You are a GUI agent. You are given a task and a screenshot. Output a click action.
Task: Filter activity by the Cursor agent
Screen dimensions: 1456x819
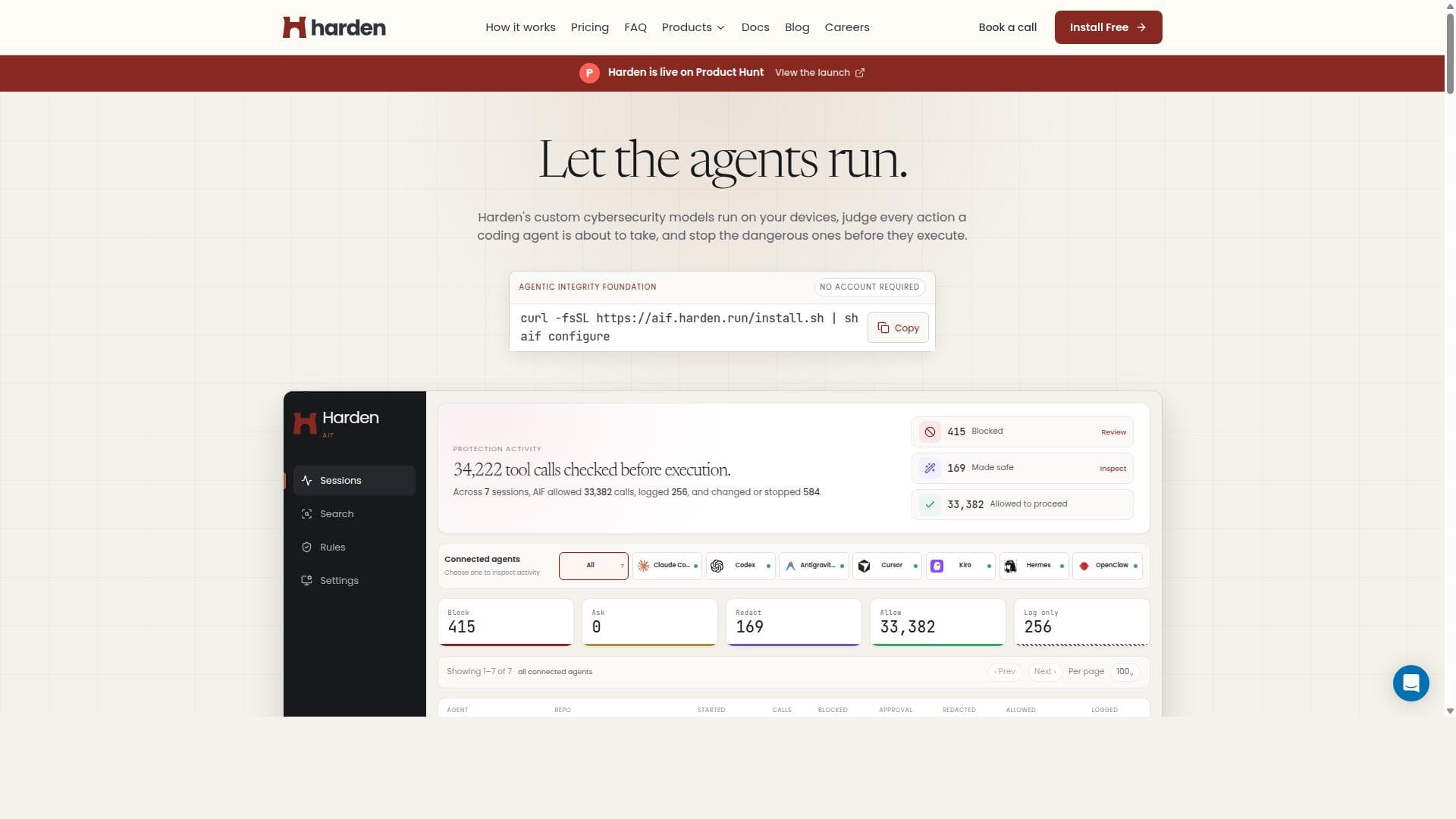tap(887, 566)
